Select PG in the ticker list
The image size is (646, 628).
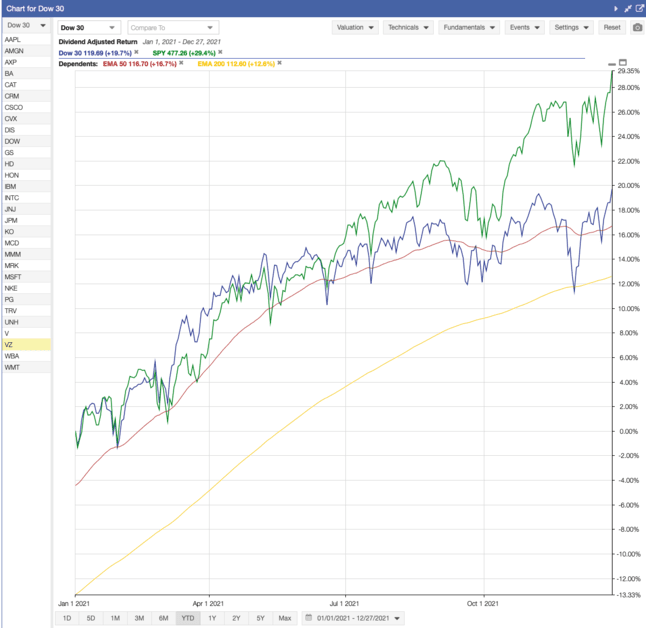[26, 300]
